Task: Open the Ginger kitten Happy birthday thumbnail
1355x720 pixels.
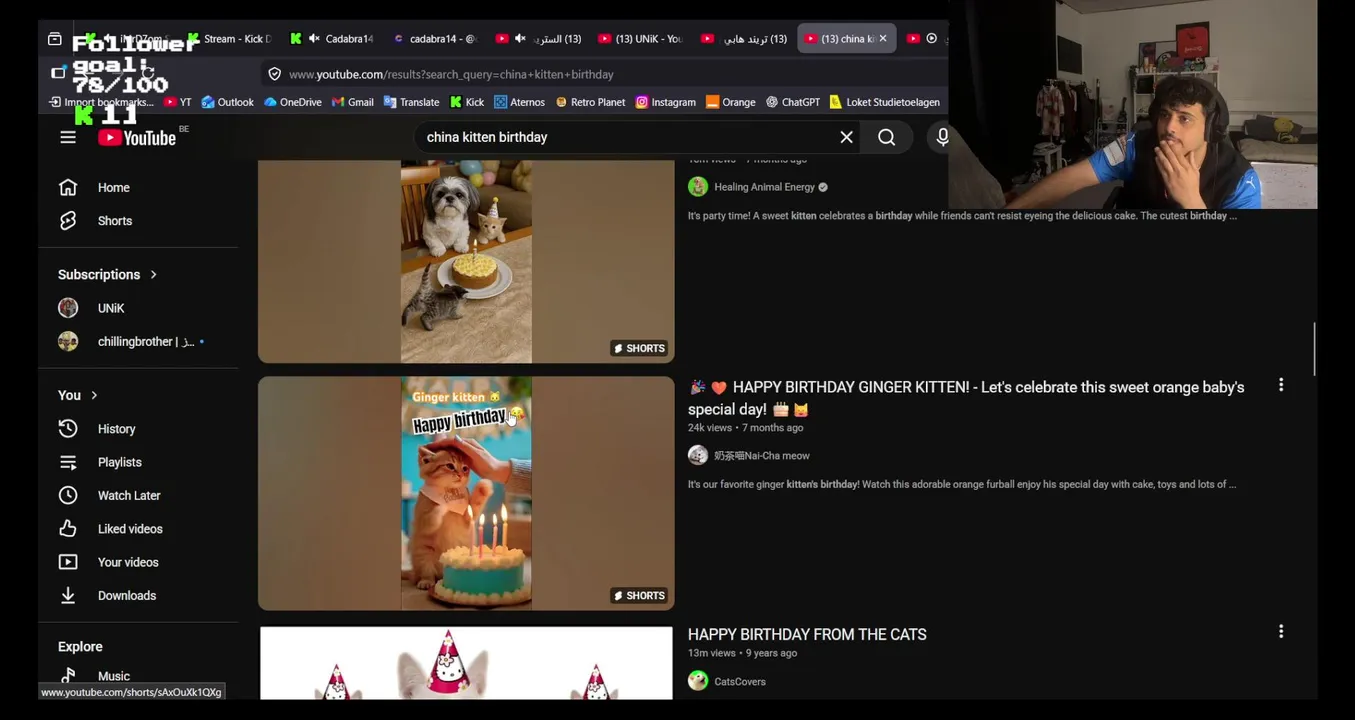Action: point(466,493)
